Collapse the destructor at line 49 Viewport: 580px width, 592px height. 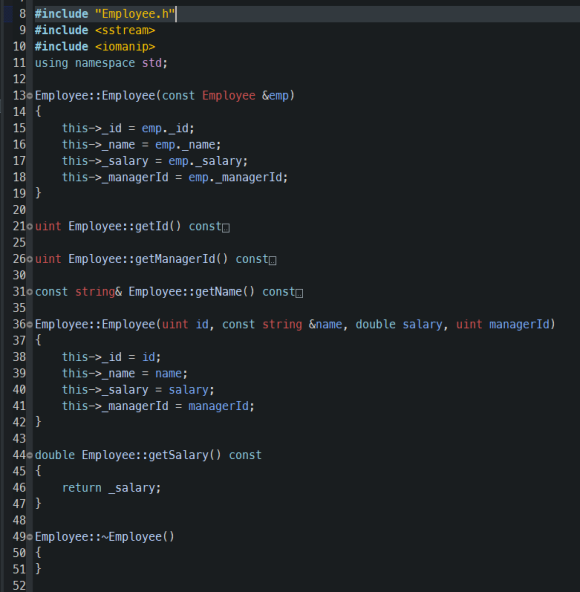30,537
